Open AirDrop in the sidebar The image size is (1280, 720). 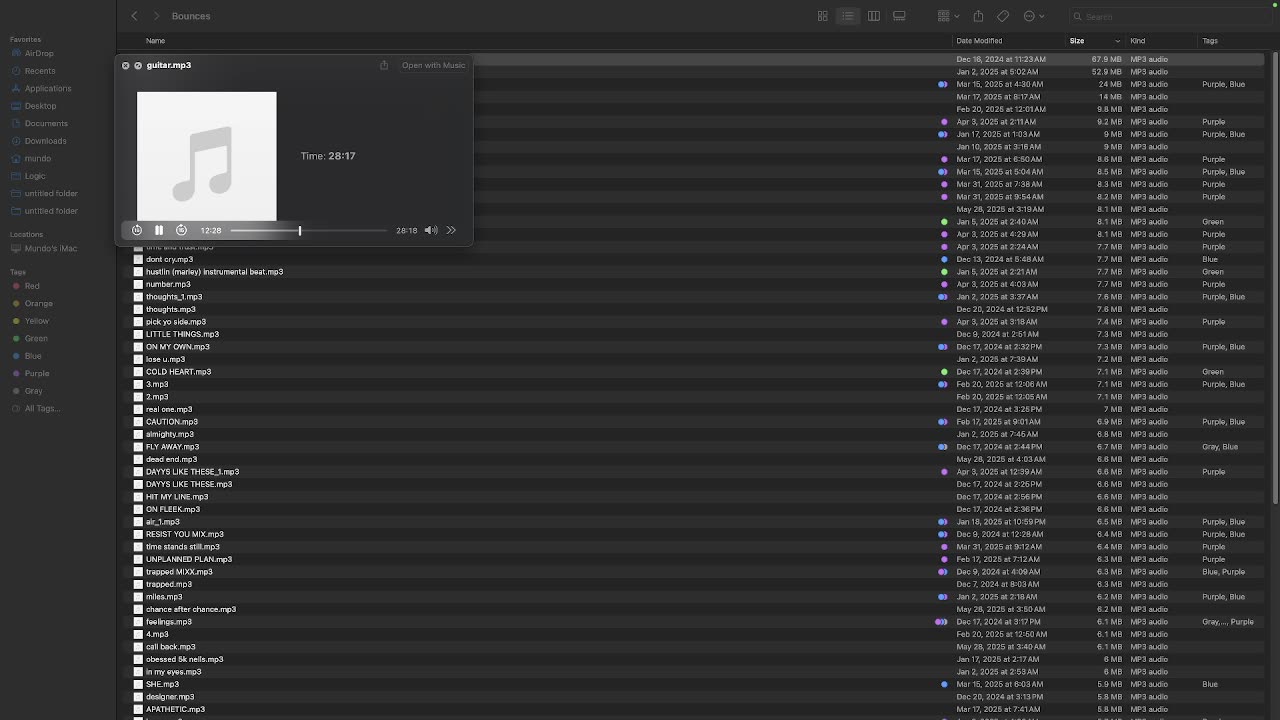click(39, 53)
